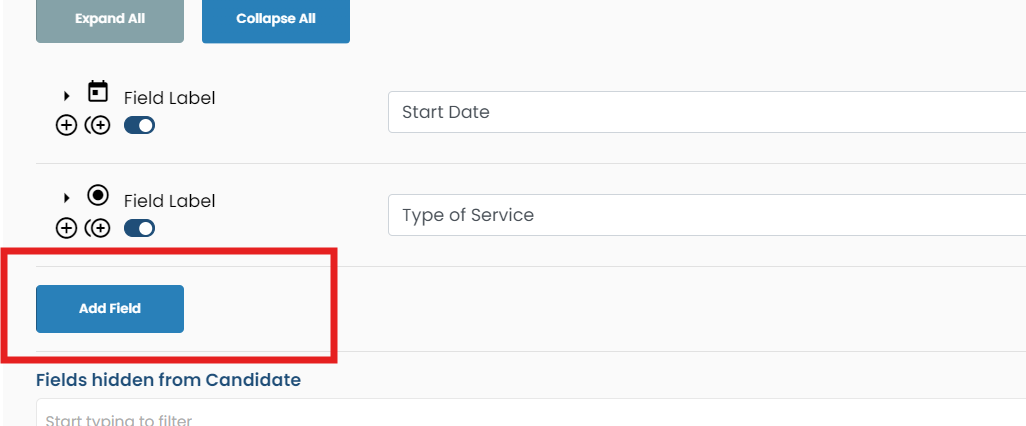Click the Field Label text beside calendar icon
1026x426 pixels.
(169, 98)
